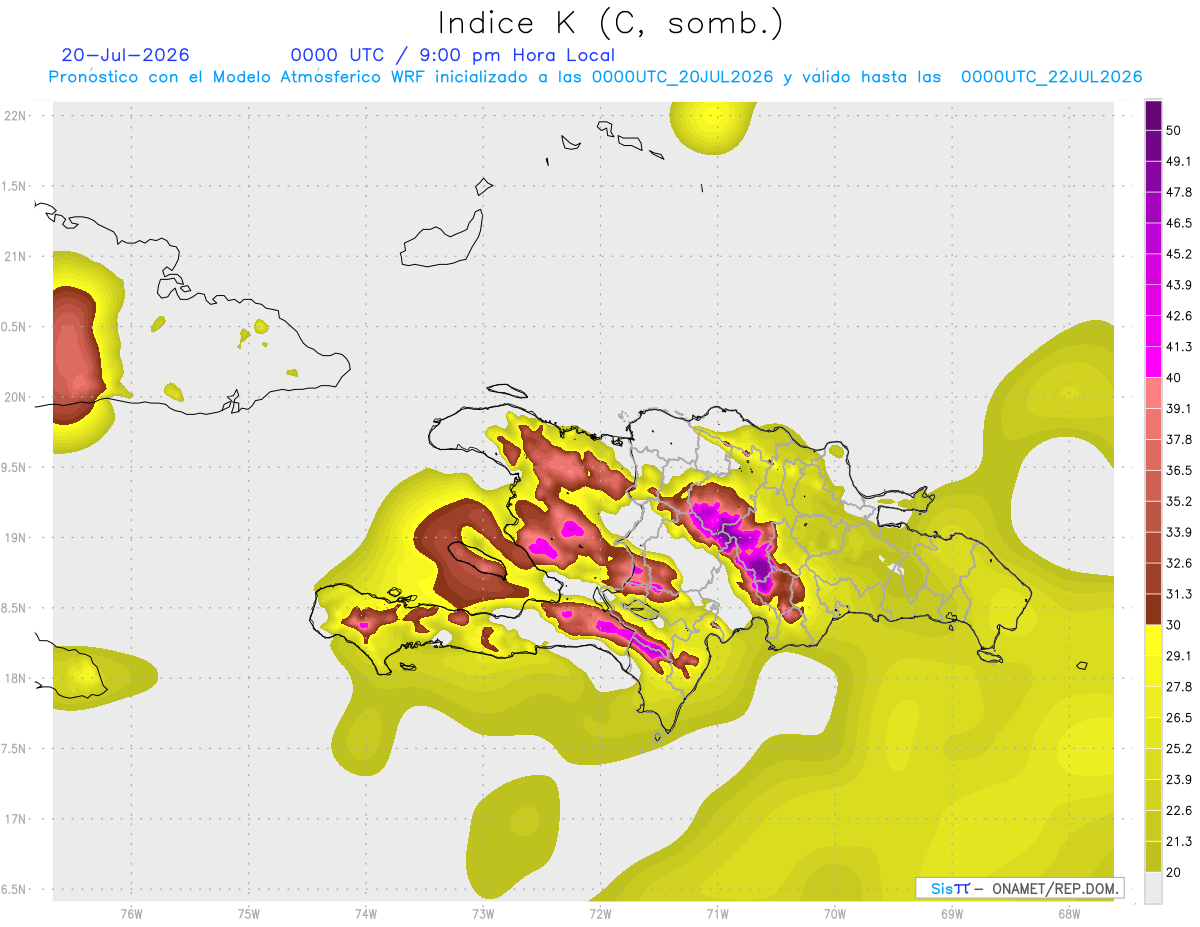The width and height of the screenshot is (1200, 927).
Task: Click the longitude axis label "70W"
Action: coord(835,915)
